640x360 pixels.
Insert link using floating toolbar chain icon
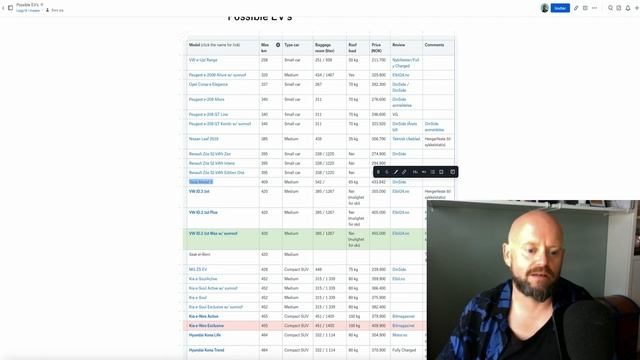coord(404,172)
